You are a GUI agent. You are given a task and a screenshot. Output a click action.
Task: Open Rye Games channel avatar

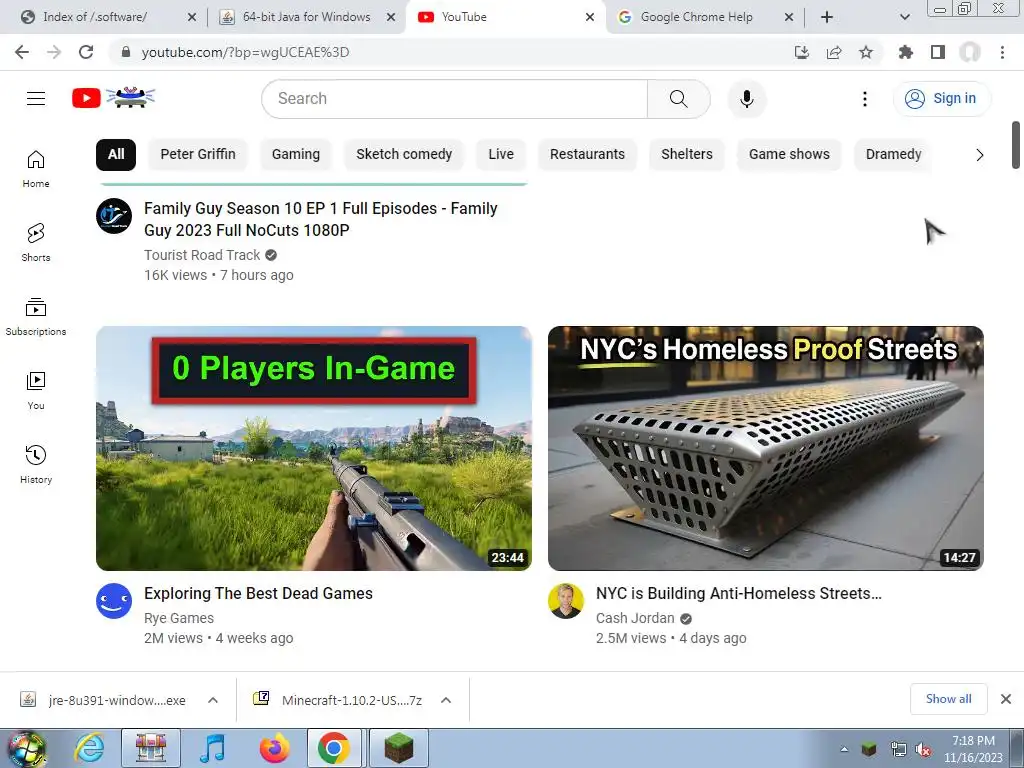tap(114, 601)
